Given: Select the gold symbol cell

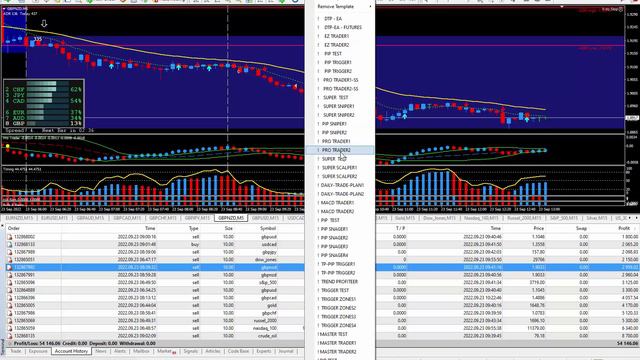Looking at the screenshot, I should pos(271,305).
